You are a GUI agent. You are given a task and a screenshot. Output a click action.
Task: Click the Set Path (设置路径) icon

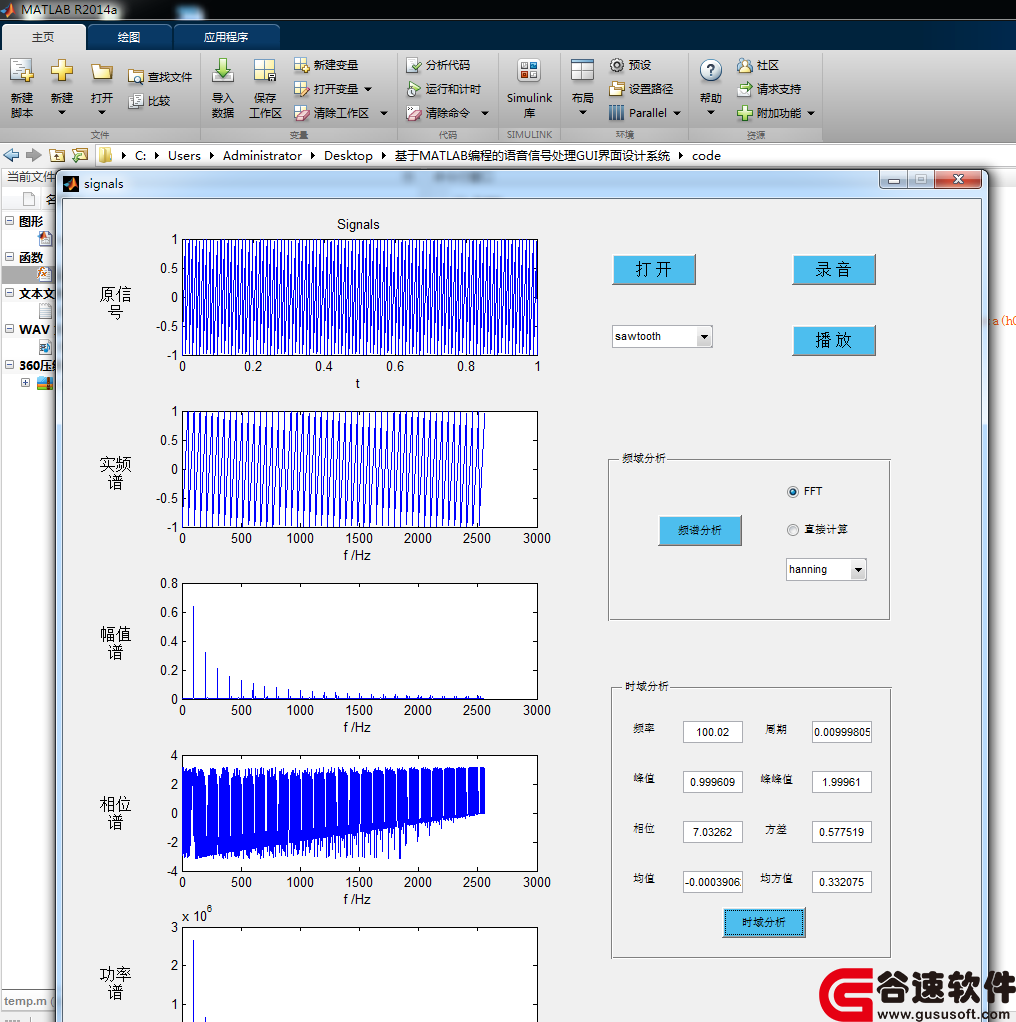617,89
